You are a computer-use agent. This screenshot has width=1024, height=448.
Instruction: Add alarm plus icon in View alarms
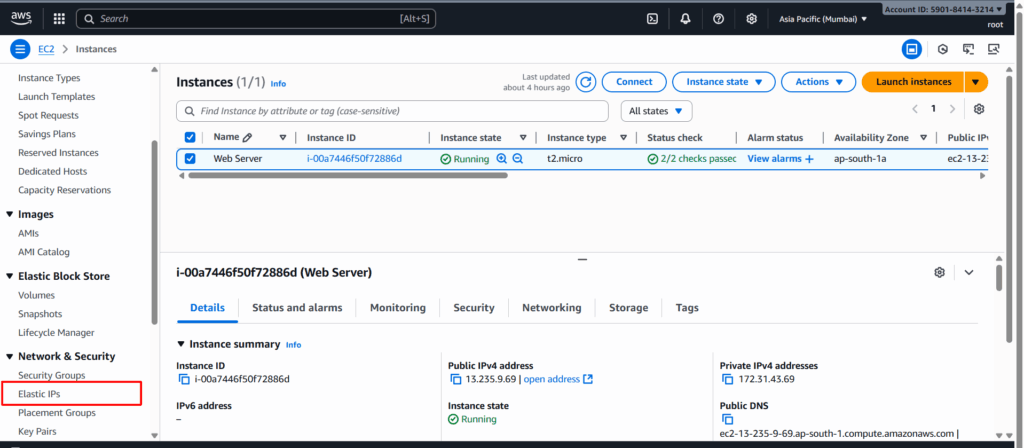pos(810,159)
